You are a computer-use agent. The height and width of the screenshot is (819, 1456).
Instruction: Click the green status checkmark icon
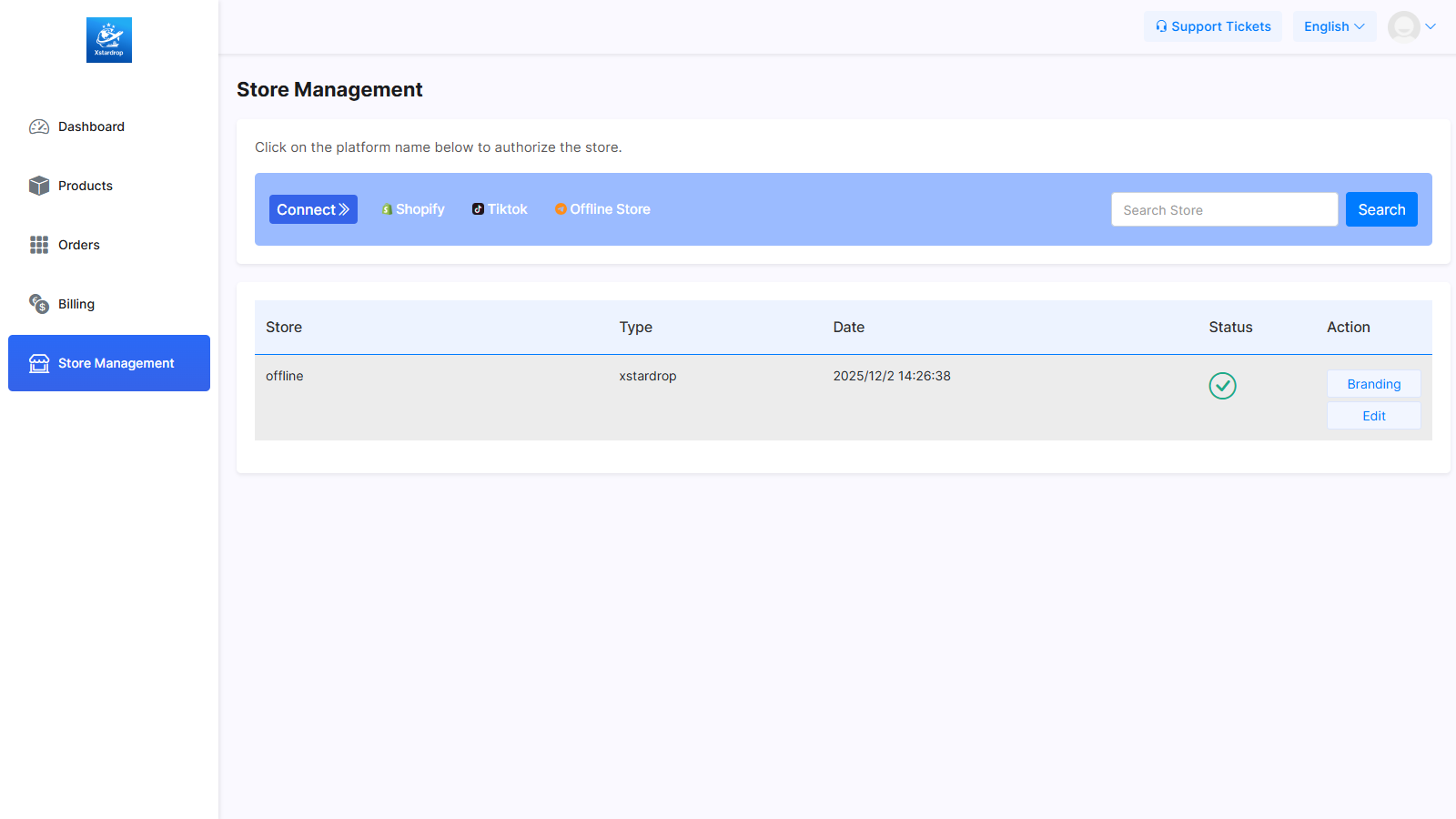click(x=1222, y=386)
